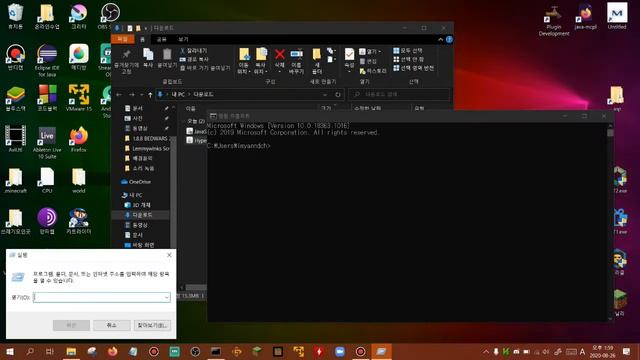Select the Recycle Bin desktop icon
Screen dimensions: 640x360
(16, 16)
